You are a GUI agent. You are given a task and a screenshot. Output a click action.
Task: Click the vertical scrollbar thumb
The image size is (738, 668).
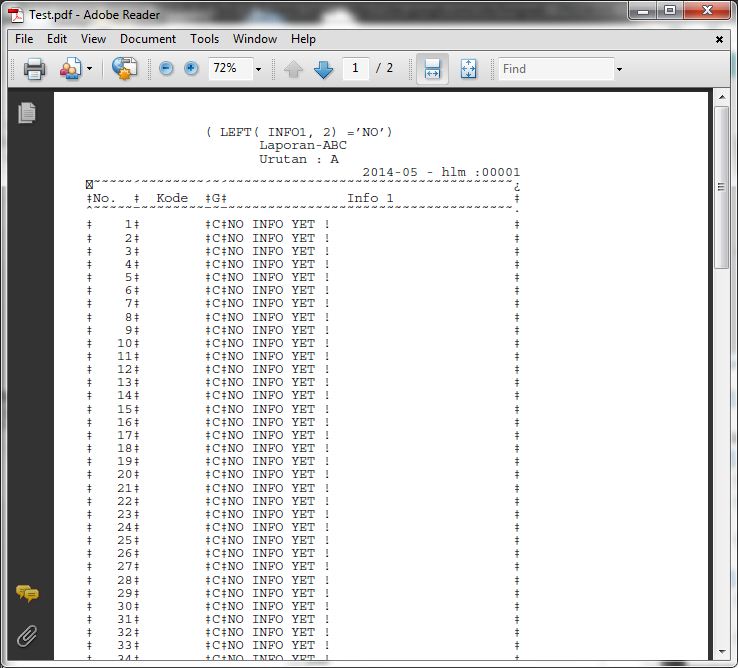[721, 187]
